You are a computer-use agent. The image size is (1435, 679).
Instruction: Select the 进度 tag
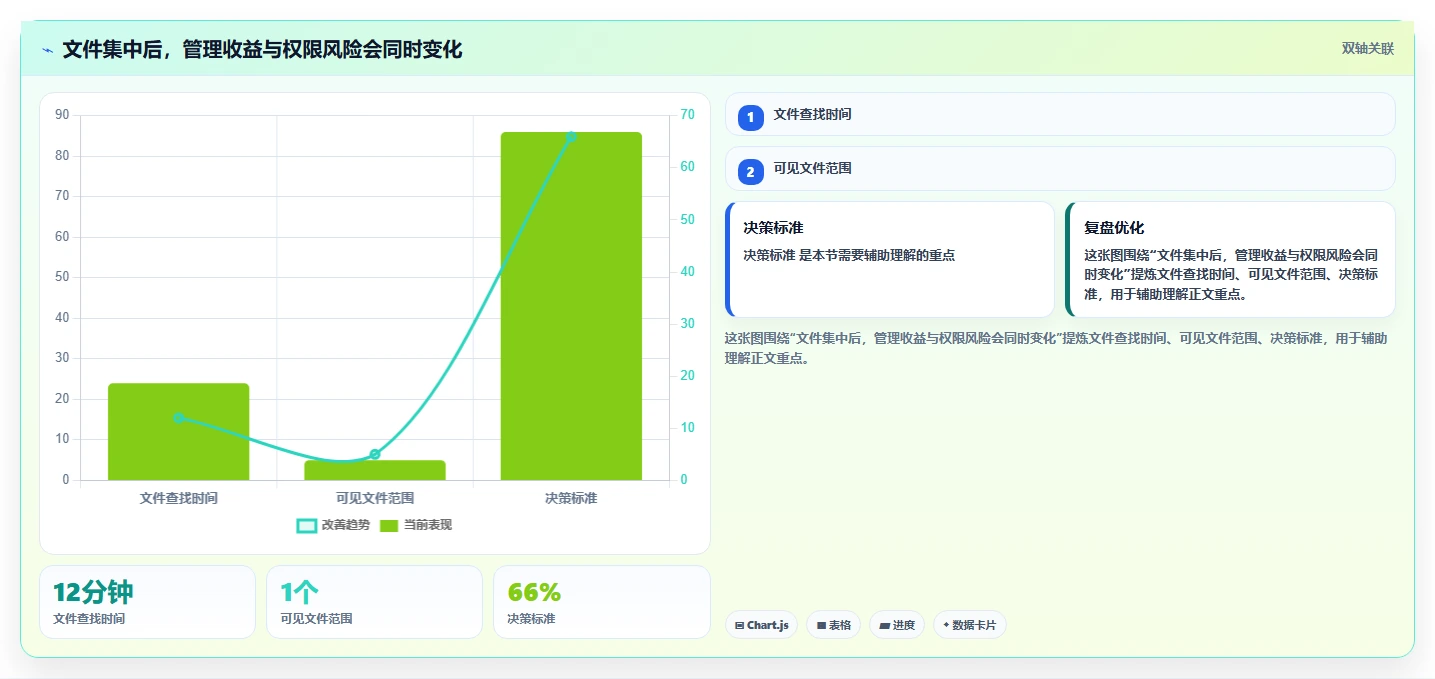tap(897, 625)
